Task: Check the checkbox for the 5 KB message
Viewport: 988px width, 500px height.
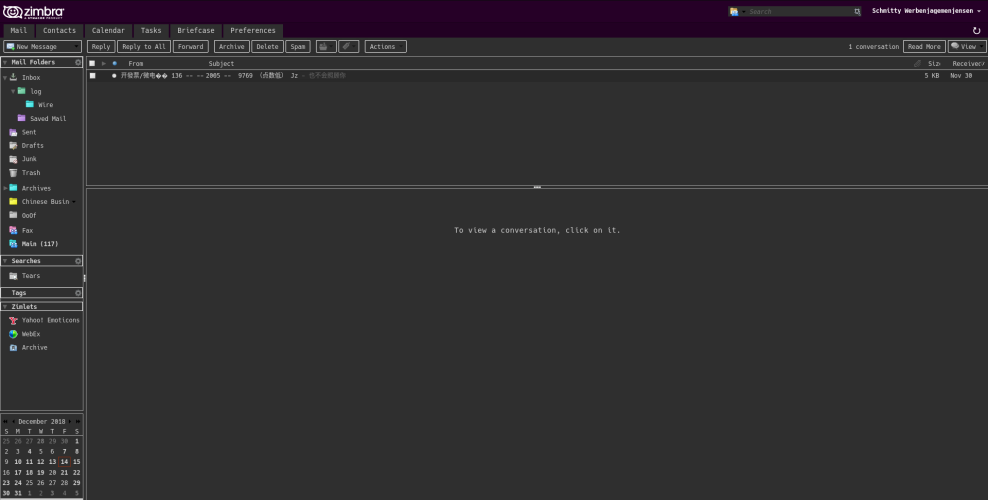Action: click(92, 76)
